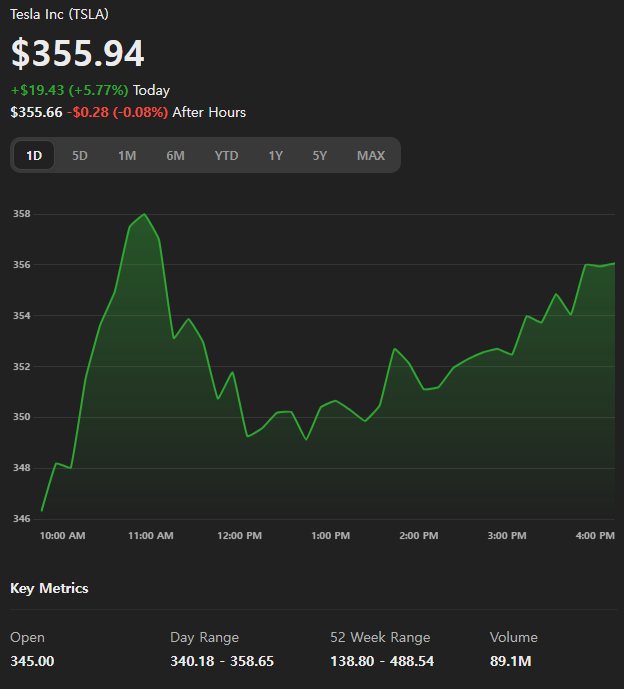Image resolution: width=624 pixels, height=689 pixels.
Task: Click the 350 y-axis label
Action: 22,417
